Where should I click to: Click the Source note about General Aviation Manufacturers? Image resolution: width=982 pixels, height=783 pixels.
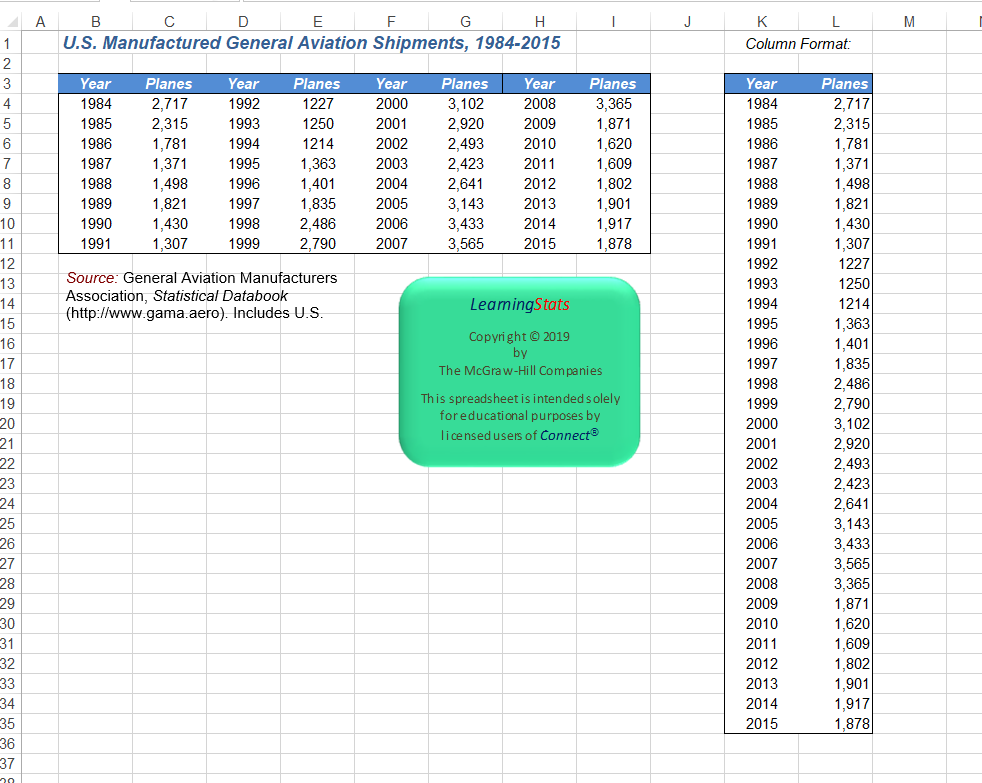201,295
